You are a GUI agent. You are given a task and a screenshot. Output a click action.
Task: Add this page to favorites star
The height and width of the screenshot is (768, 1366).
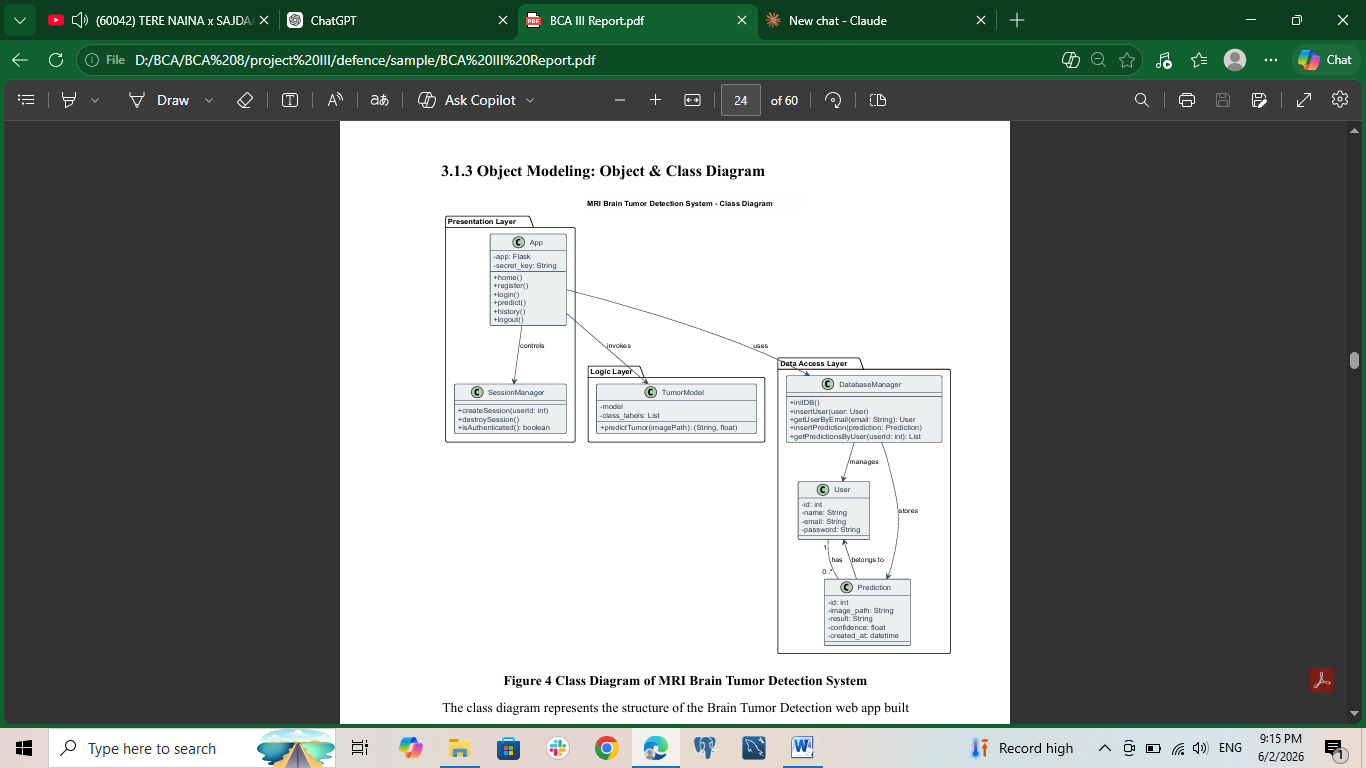click(x=1127, y=60)
